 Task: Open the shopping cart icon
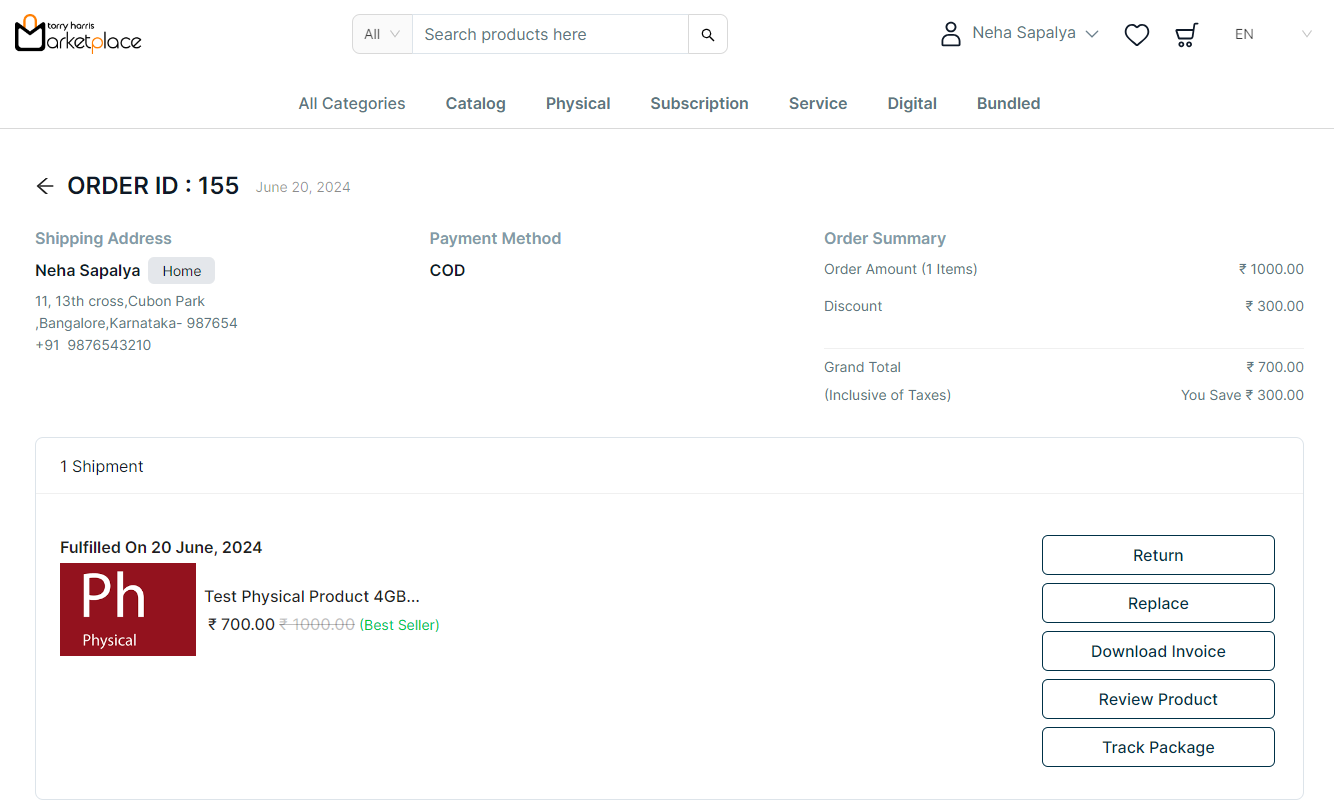point(1186,35)
